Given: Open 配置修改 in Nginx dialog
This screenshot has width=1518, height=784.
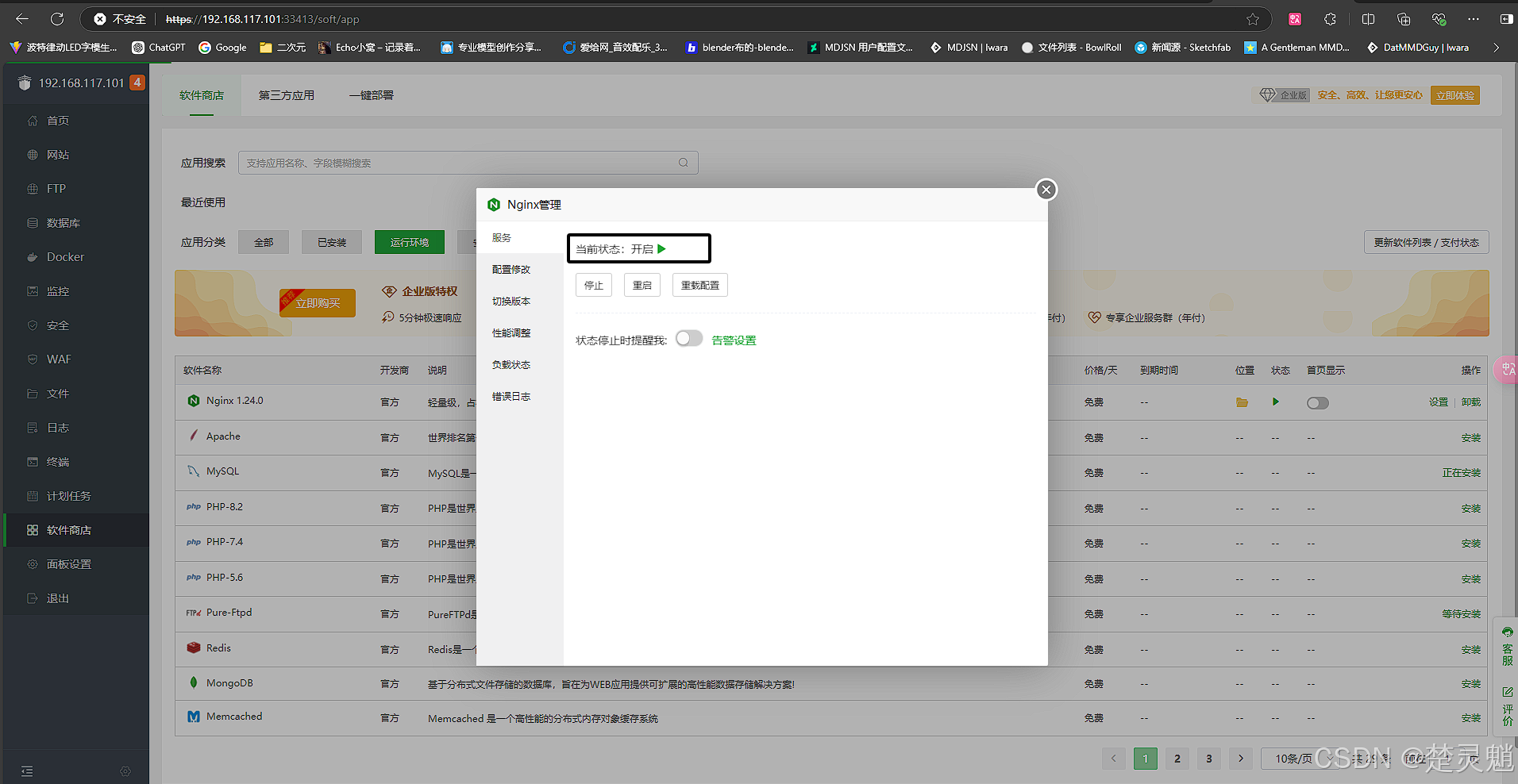Looking at the screenshot, I should click(x=511, y=270).
